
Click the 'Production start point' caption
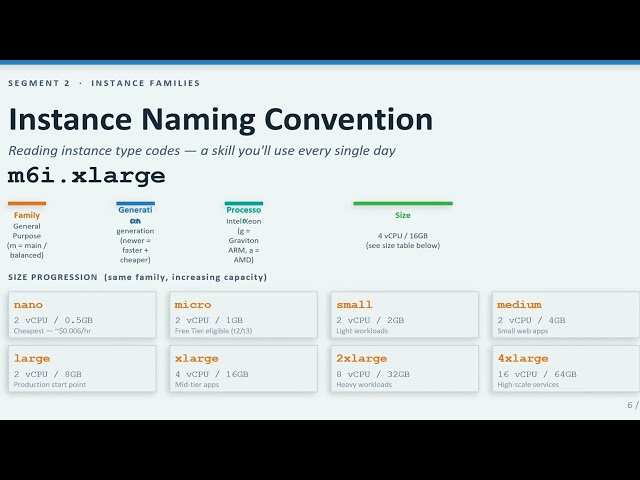pyautogui.click(x=50, y=385)
